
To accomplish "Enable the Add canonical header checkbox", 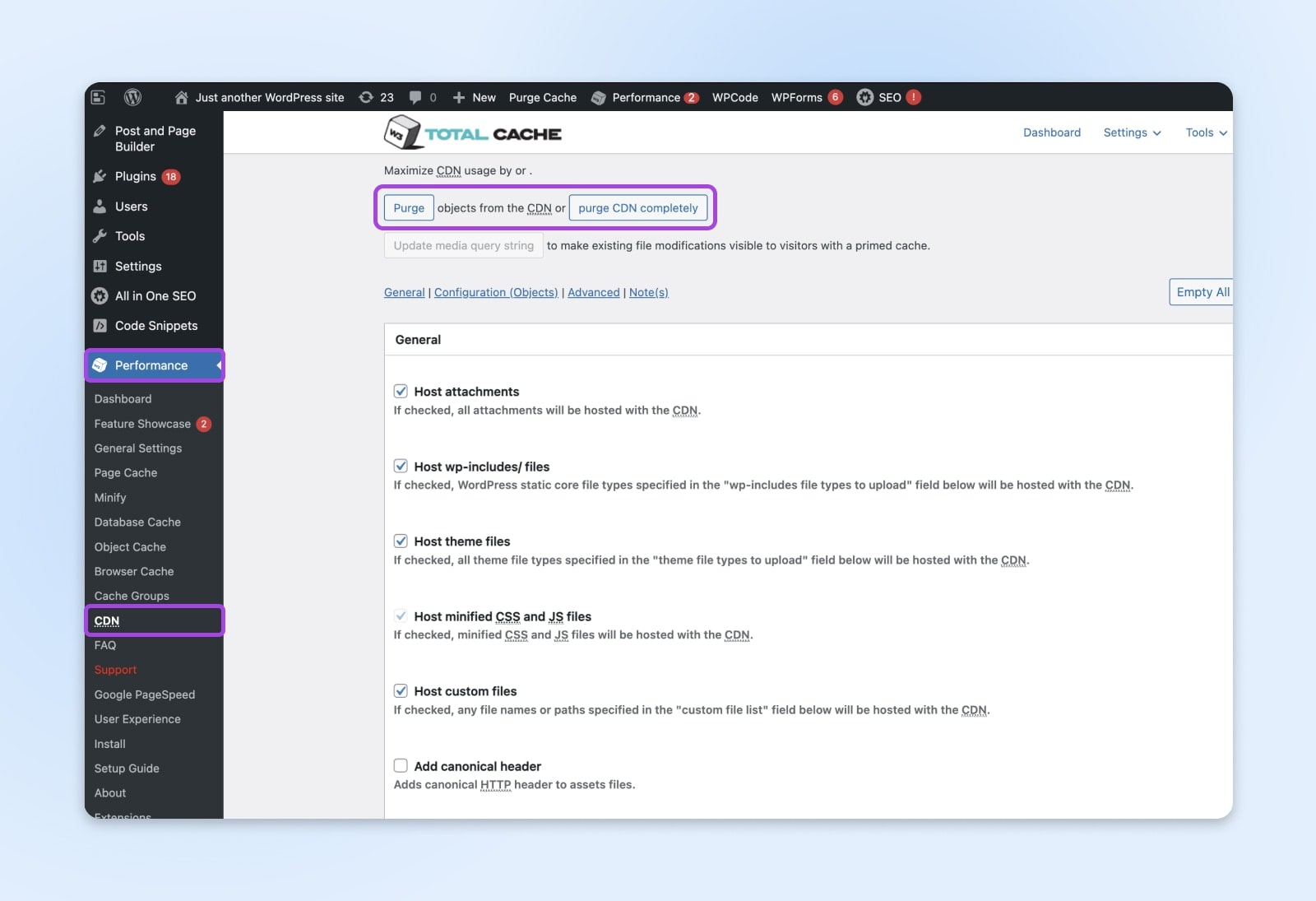I will (x=401, y=764).
